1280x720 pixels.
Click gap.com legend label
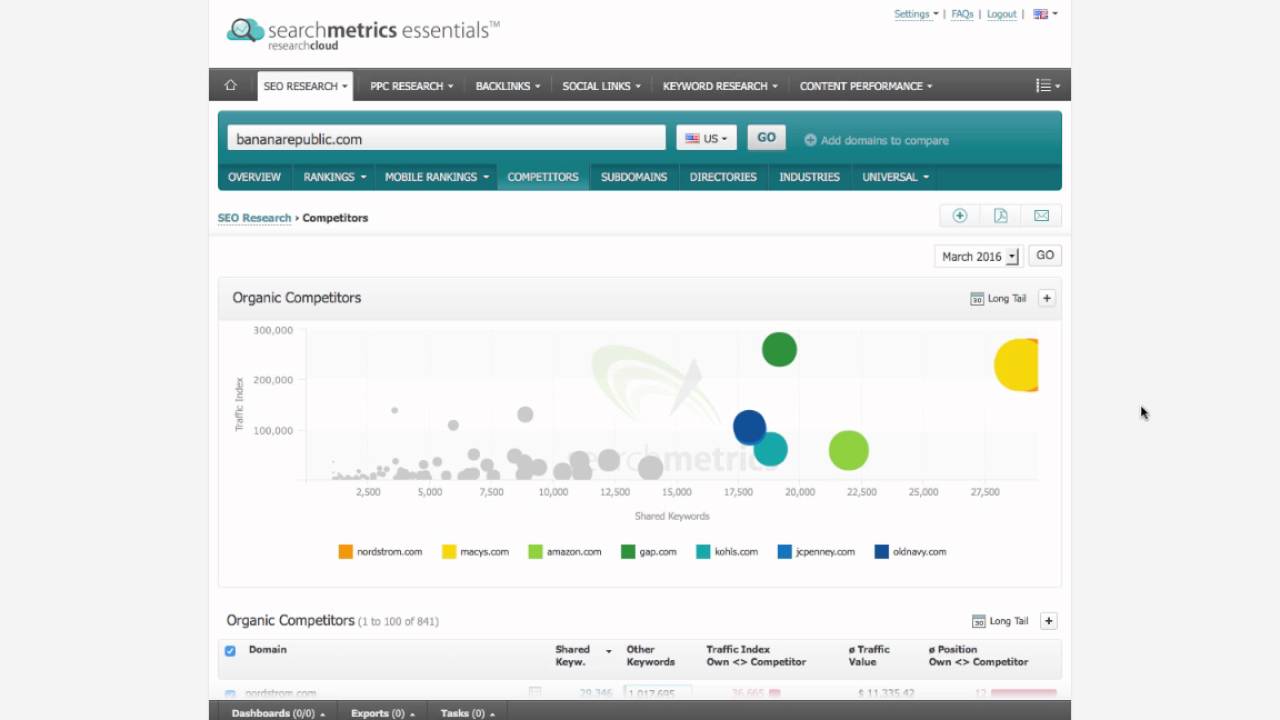[658, 552]
